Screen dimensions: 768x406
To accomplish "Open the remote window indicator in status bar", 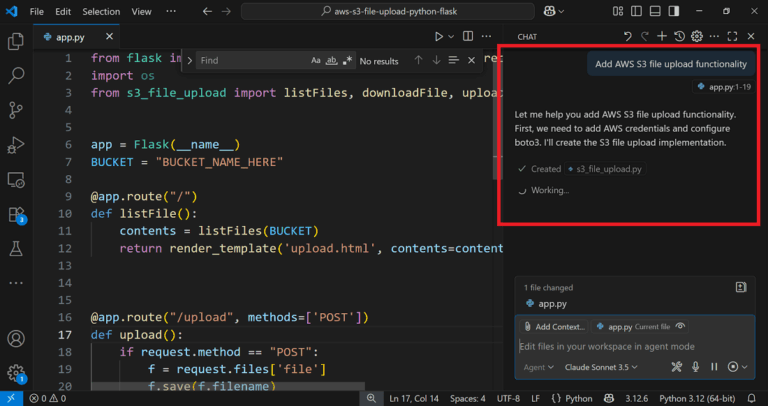I will 11,399.
